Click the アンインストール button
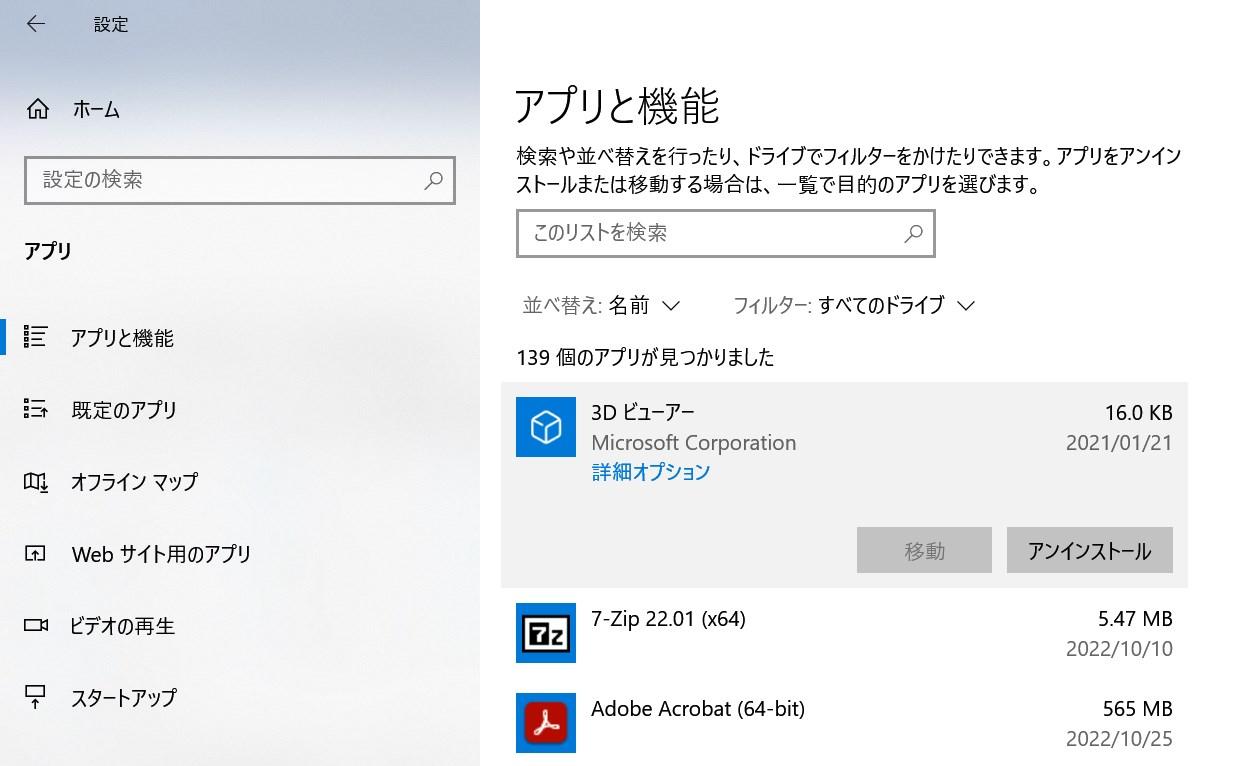The height and width of the screenshot is (766, 1239). (1089, 549)
